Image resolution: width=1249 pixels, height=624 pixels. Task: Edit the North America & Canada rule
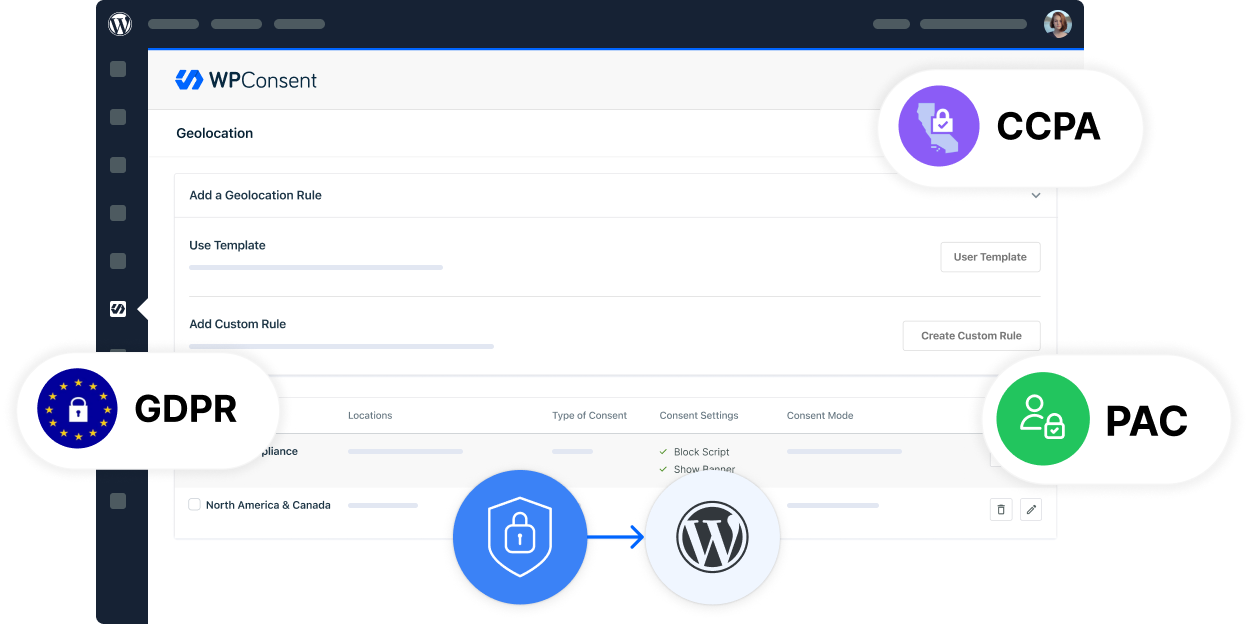click(1032, 509)
